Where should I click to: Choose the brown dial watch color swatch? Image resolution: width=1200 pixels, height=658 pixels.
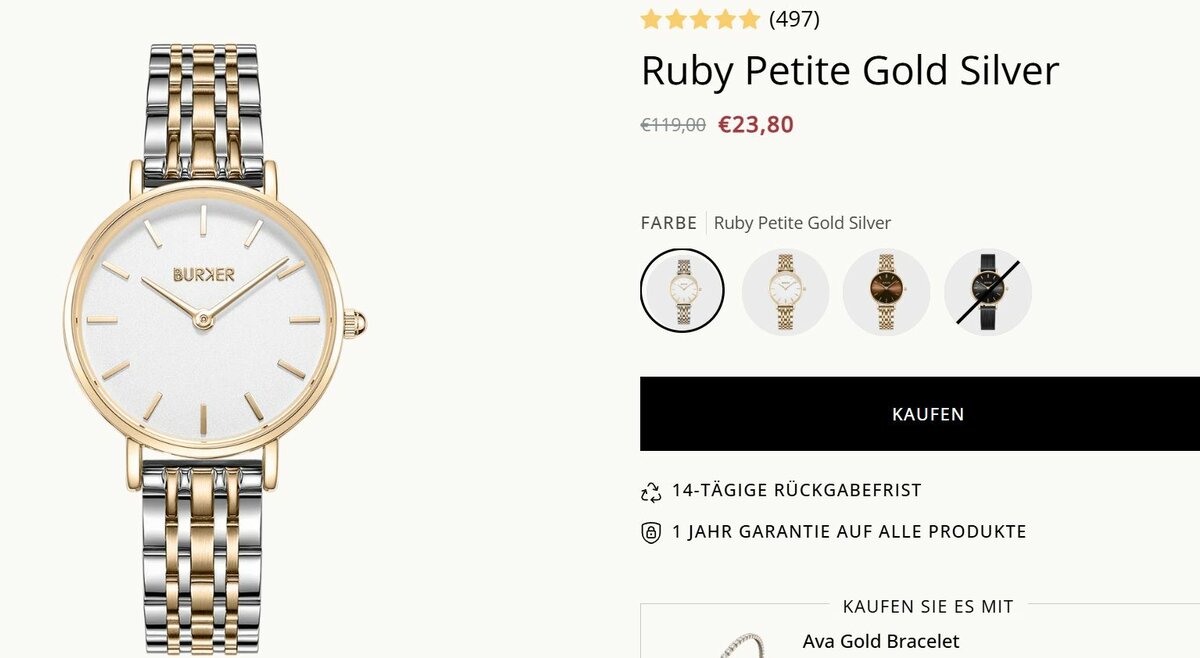click(886, 291)
